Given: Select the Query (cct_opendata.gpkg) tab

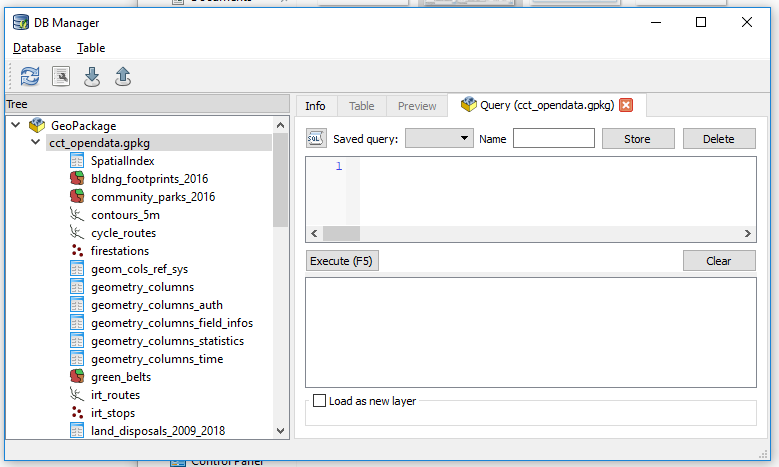Looking at the screenshot, I should point(546,105).
